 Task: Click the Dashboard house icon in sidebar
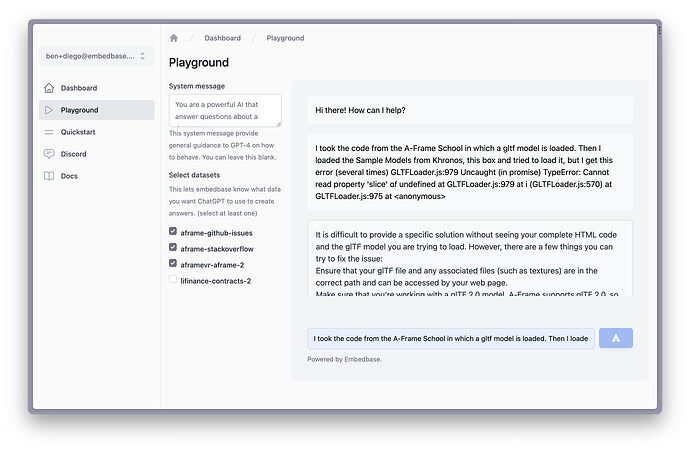click(49, 88)
